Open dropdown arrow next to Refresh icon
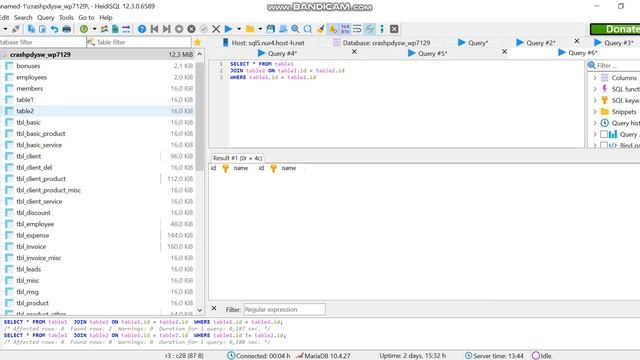Image resolution: width=640 pixels, height=360 pixels. point(94,29)
